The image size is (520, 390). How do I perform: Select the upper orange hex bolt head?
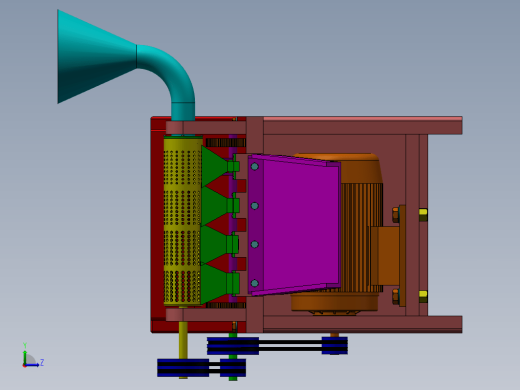396,215
